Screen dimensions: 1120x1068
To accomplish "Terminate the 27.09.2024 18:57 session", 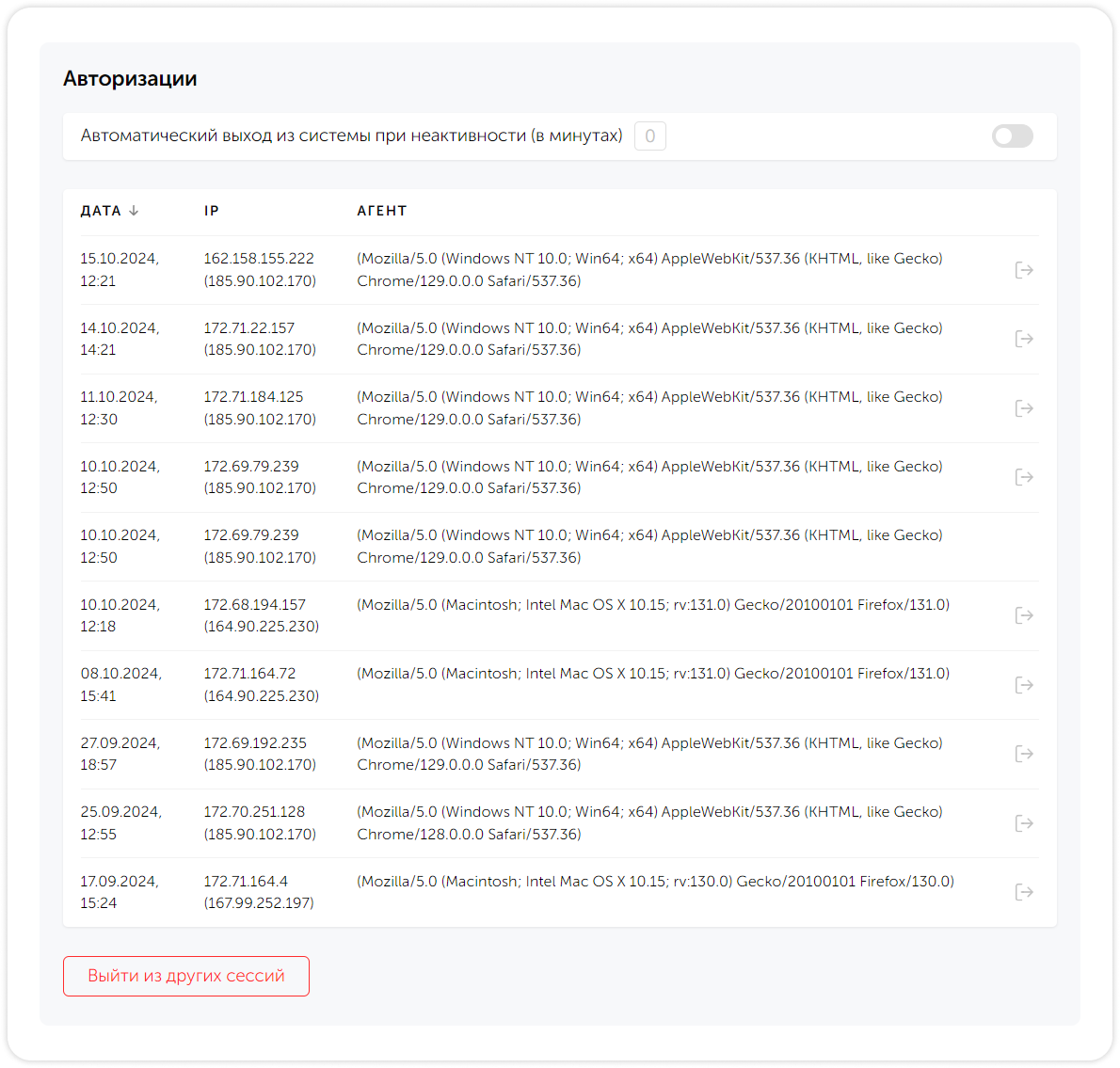I will (x=1024, y=754).
